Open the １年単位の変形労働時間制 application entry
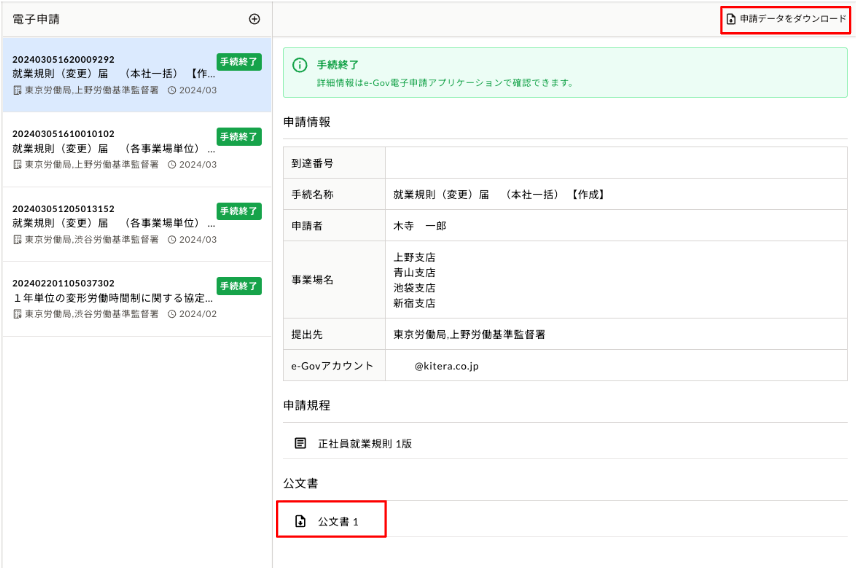Image resolution: width=858 pixels, height=568 pixels. point(112,298)
